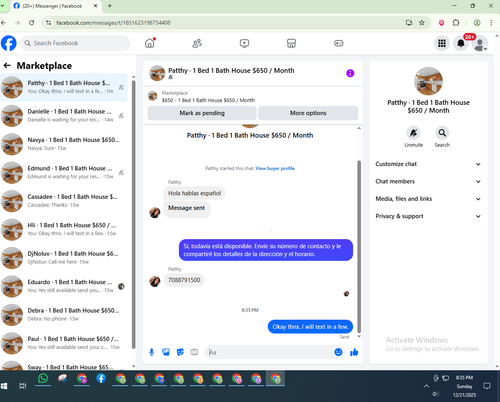Record a voice clip with microphone icon
The width and height of the screenshot is (500, 402).
tap(152, 352)
